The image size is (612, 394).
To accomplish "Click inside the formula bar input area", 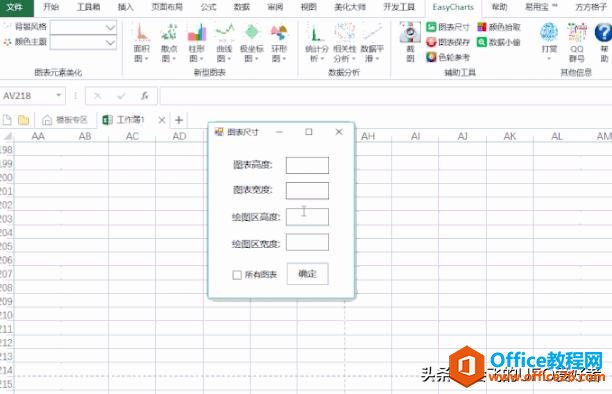I will pyautogui.click(x=386, y=96).
